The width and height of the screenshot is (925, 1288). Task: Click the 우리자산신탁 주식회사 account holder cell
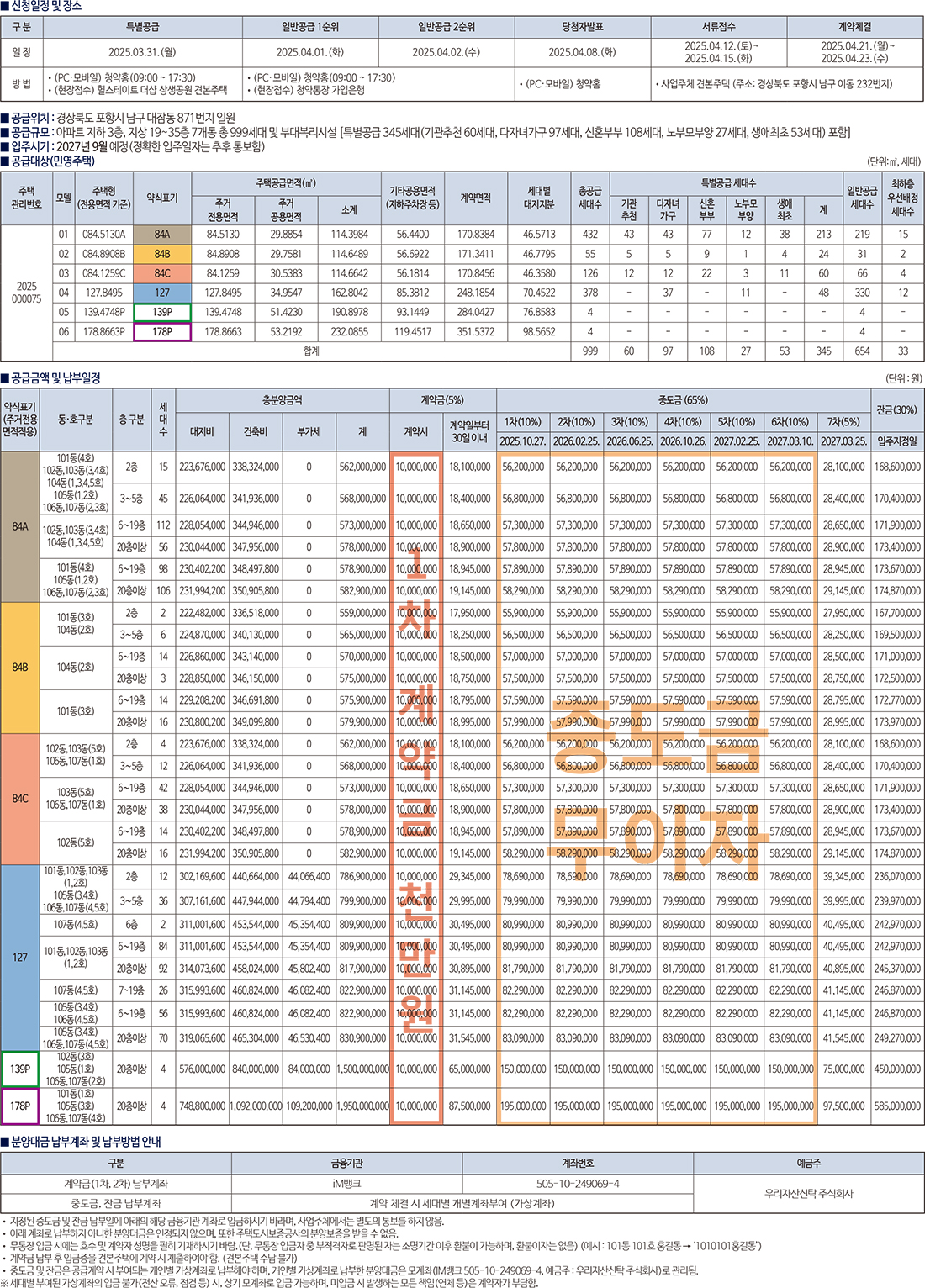pyautogui.click(x=808, y=1193)
